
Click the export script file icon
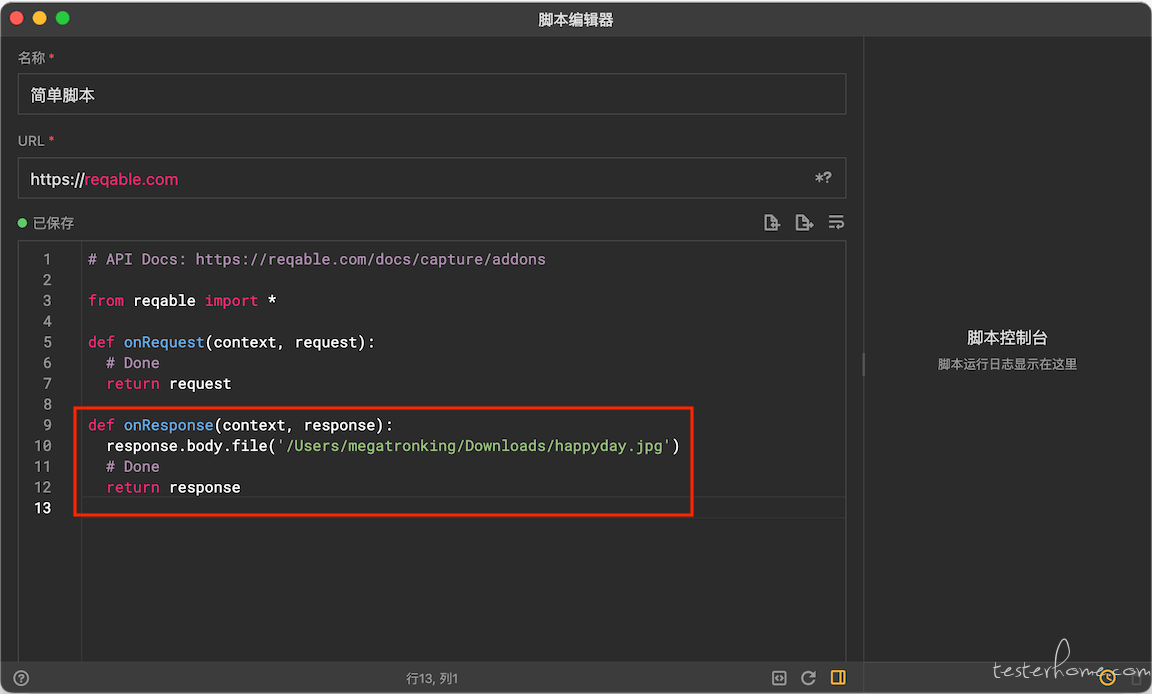pos(804,223)
